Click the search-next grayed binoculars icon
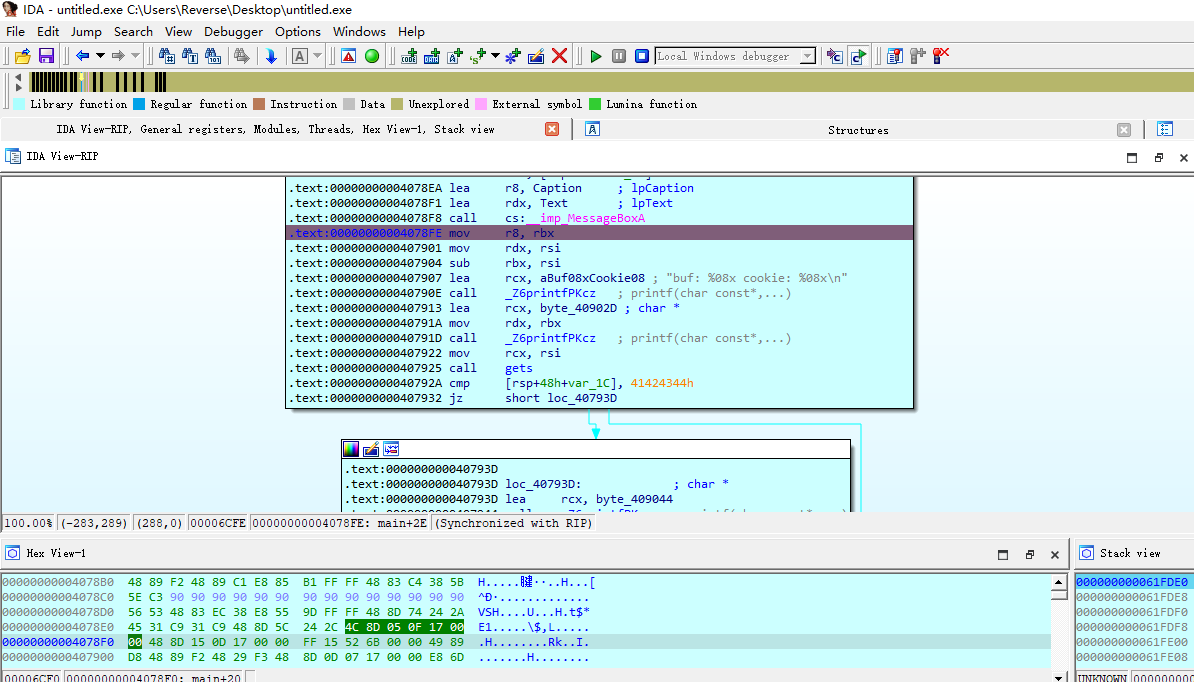 [x=242, y=56]
